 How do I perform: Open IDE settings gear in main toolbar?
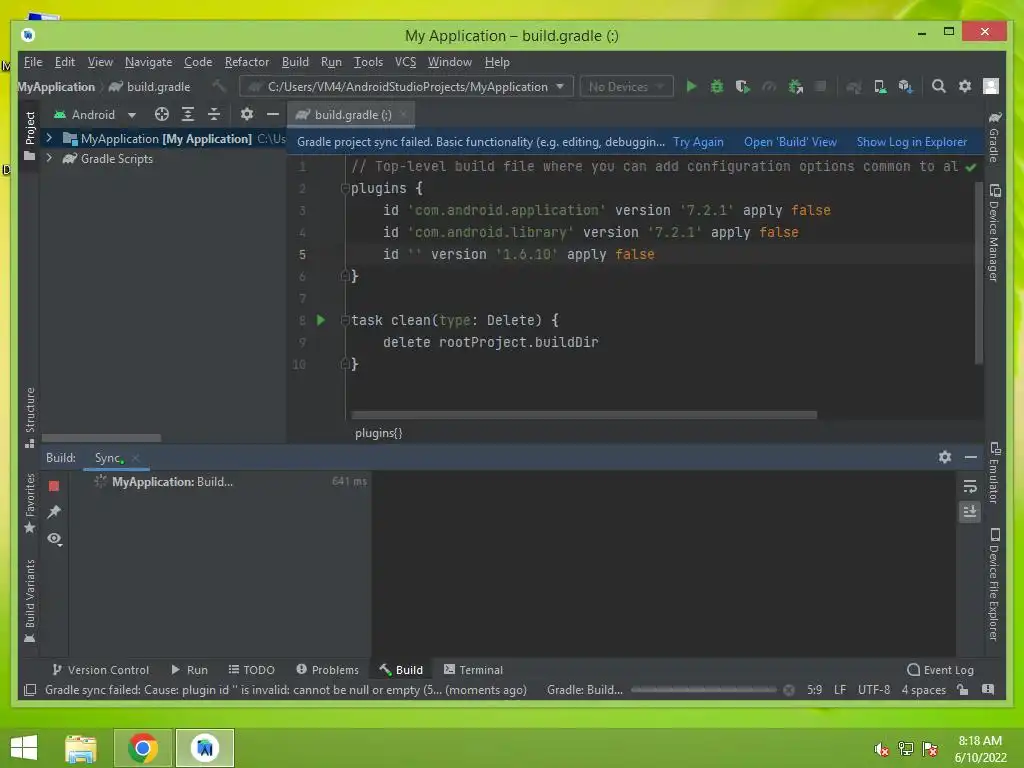pyautogui.click(x=965, y=86)
